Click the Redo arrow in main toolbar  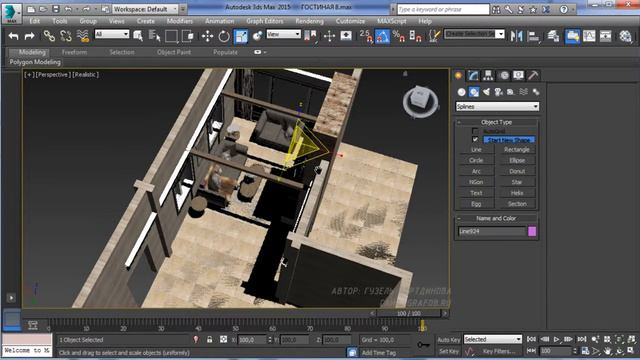tap(29, 36)
